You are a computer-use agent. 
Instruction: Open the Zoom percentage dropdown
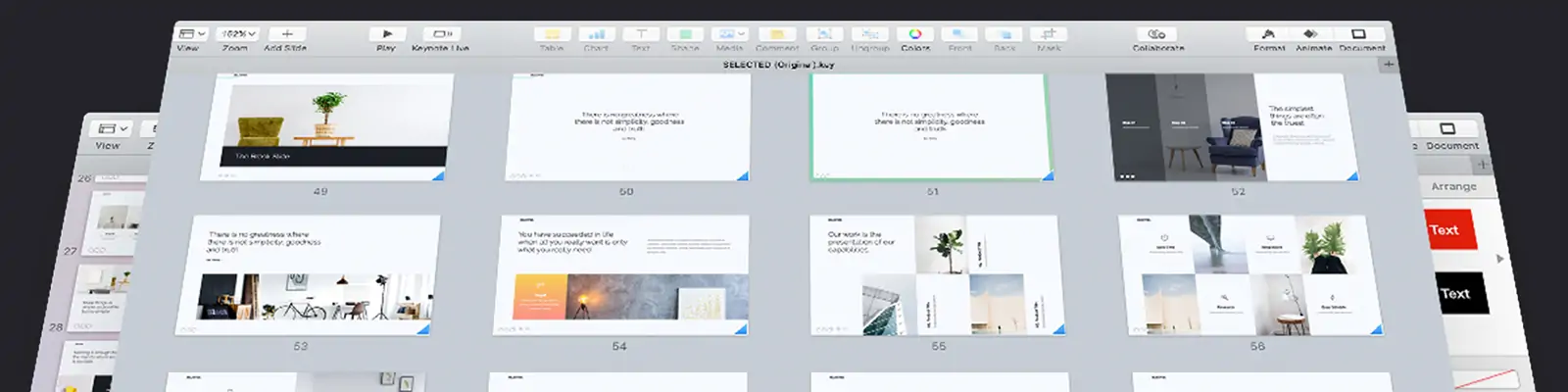[x=237, y=34]
